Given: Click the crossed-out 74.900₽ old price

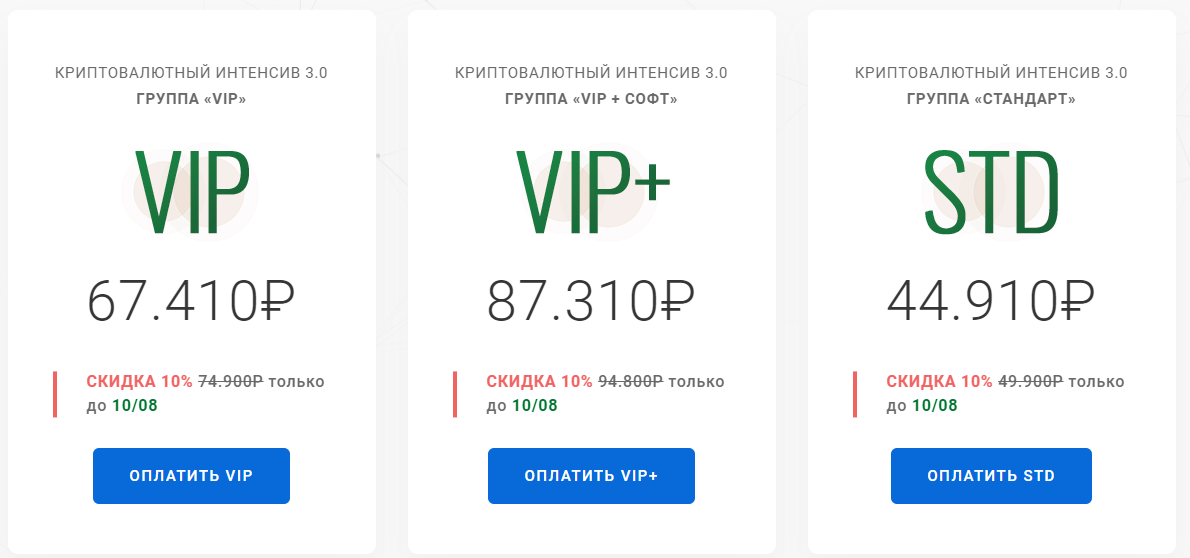Looking at the screenshot, I should (231, 382).
